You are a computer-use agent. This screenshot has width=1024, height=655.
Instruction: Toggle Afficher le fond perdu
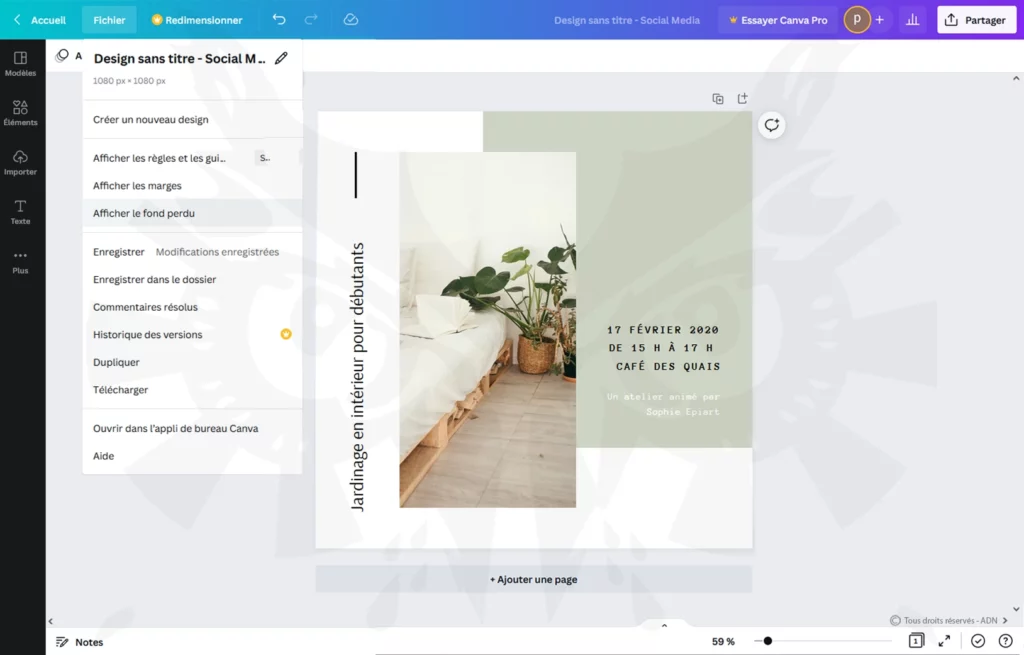192,213
